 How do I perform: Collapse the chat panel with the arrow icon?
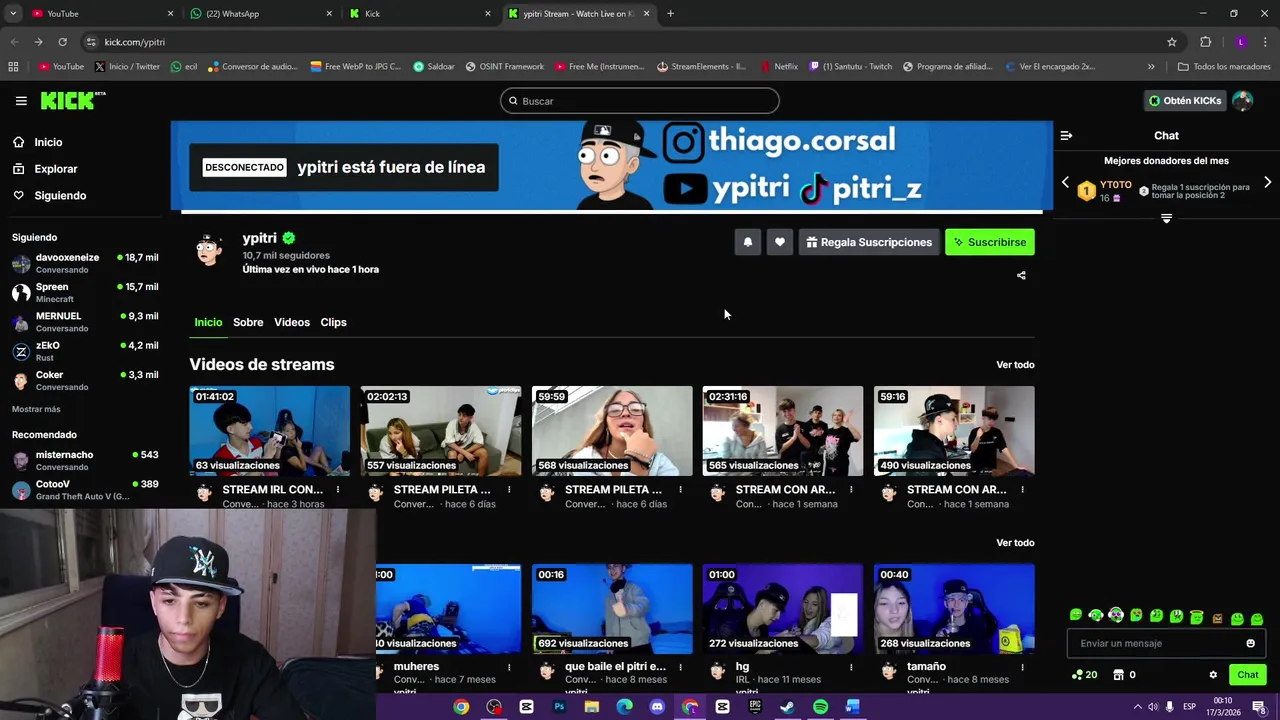[x=1066, y=135]
